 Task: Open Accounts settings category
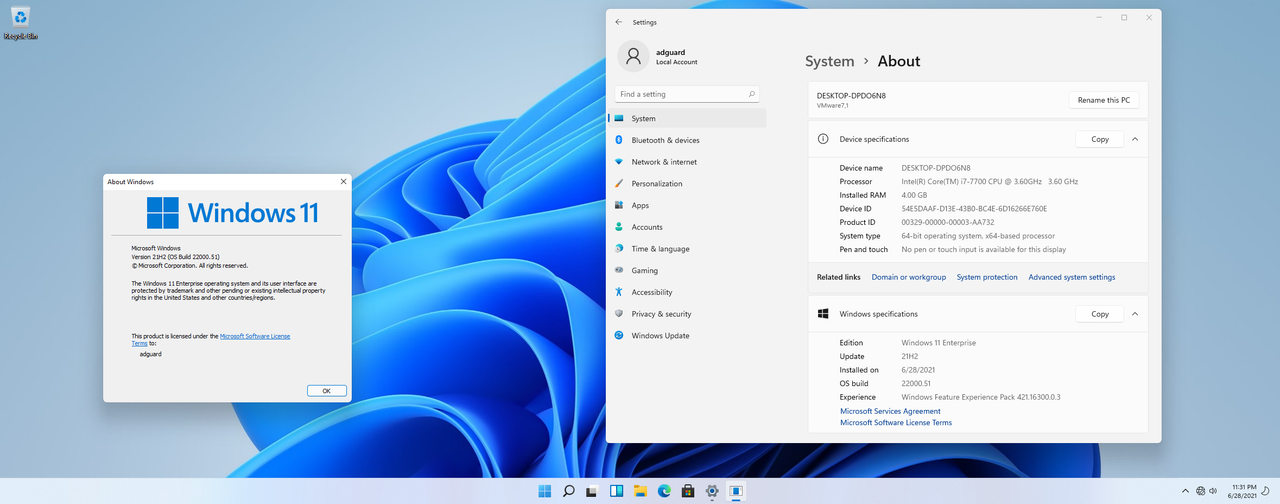point(687,227)
